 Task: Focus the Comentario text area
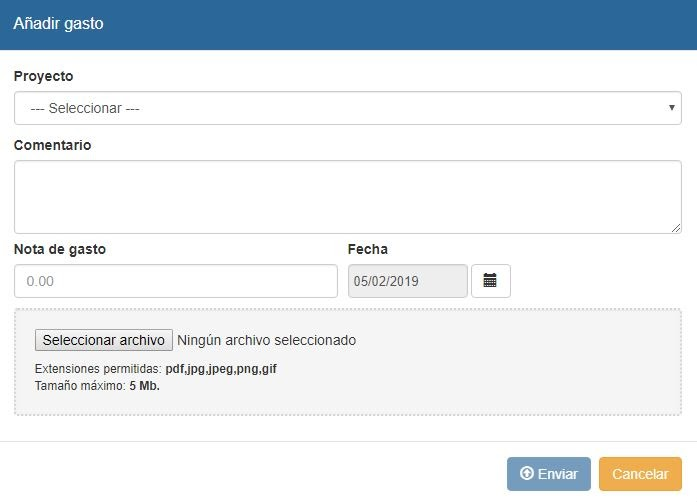(347, 196)
